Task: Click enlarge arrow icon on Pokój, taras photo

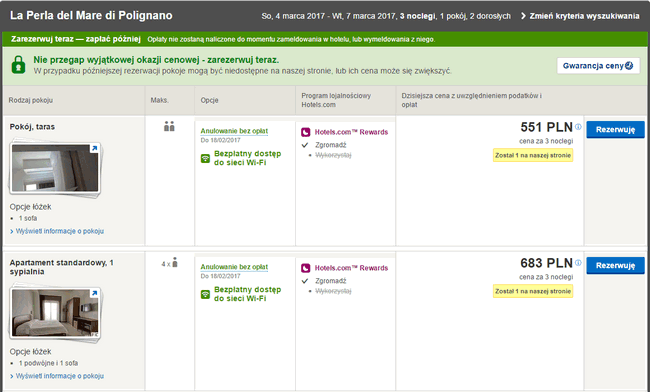Action: pos(94,148)
